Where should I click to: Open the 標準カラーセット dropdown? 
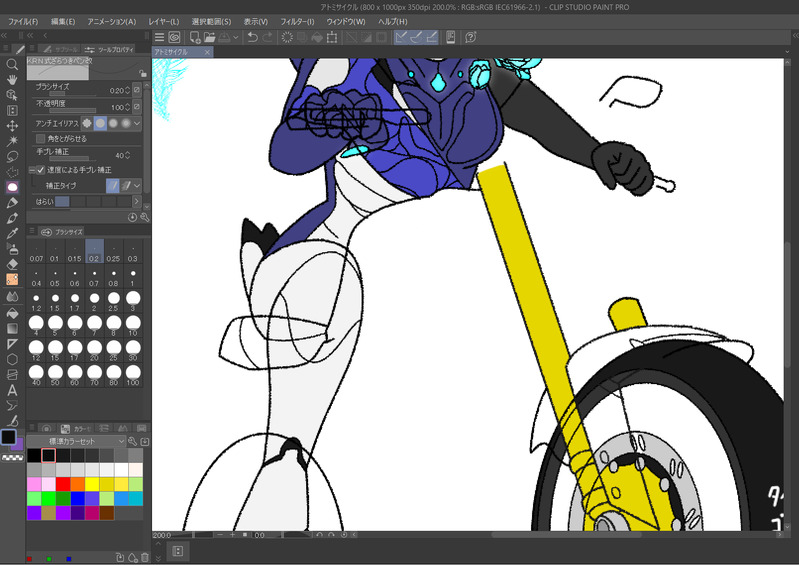76,441
